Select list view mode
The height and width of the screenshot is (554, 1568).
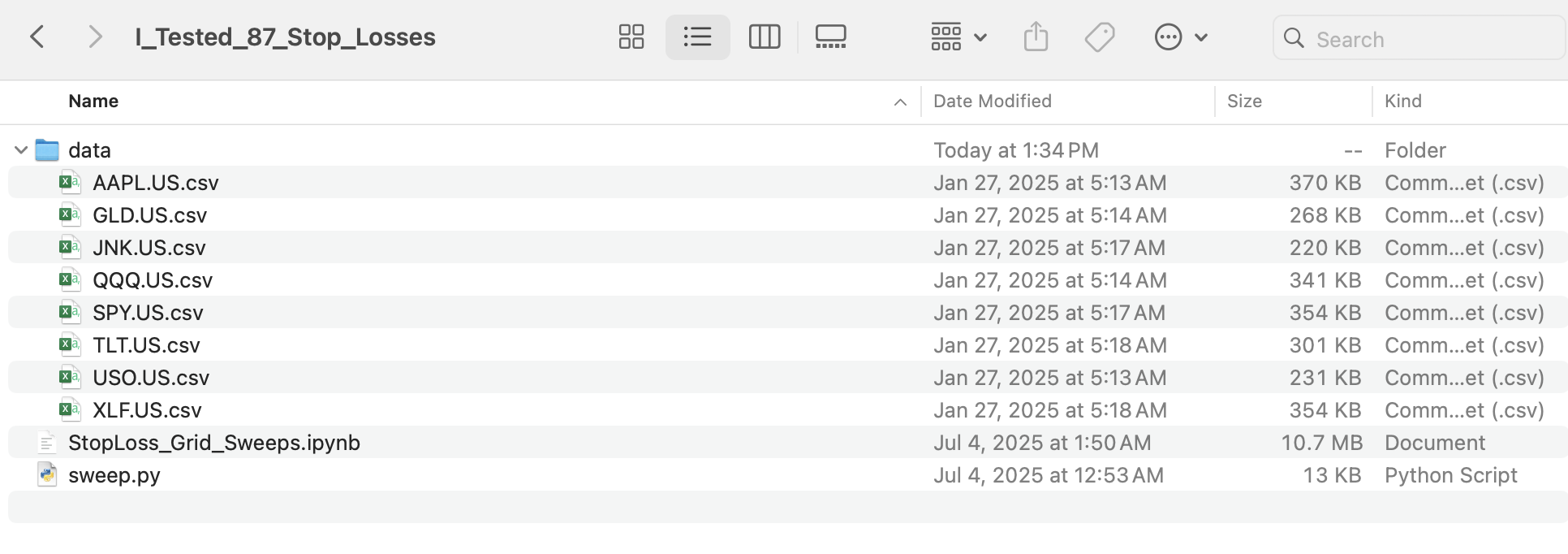click(697, 37)
